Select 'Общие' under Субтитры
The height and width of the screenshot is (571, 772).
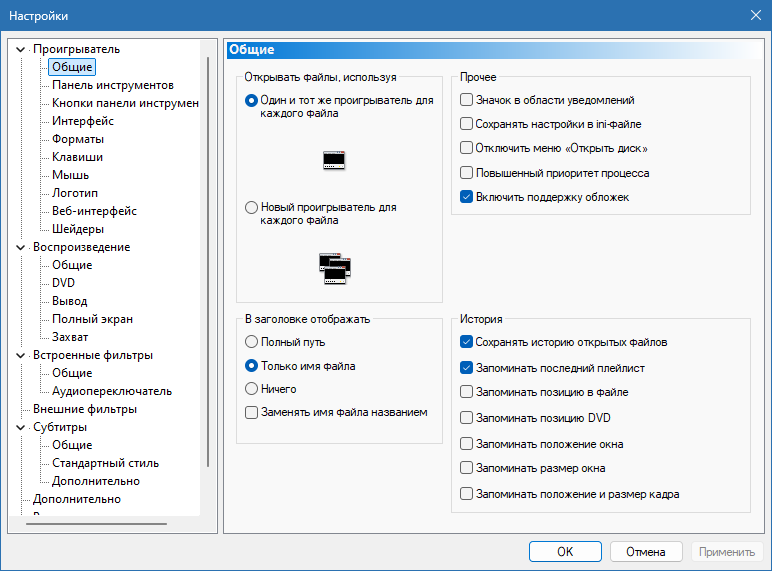point(72,445)
